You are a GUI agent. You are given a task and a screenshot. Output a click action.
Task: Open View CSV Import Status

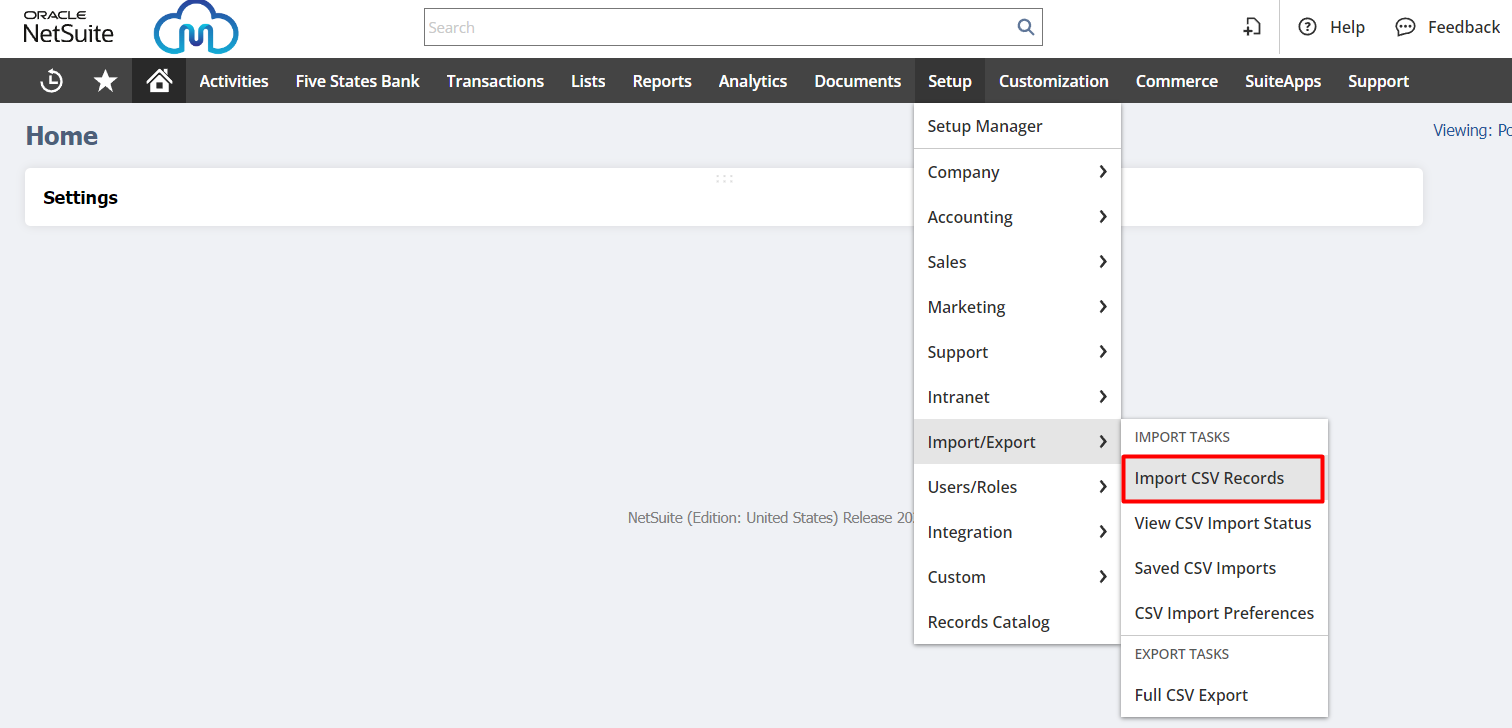click(x=1222, y=523)
